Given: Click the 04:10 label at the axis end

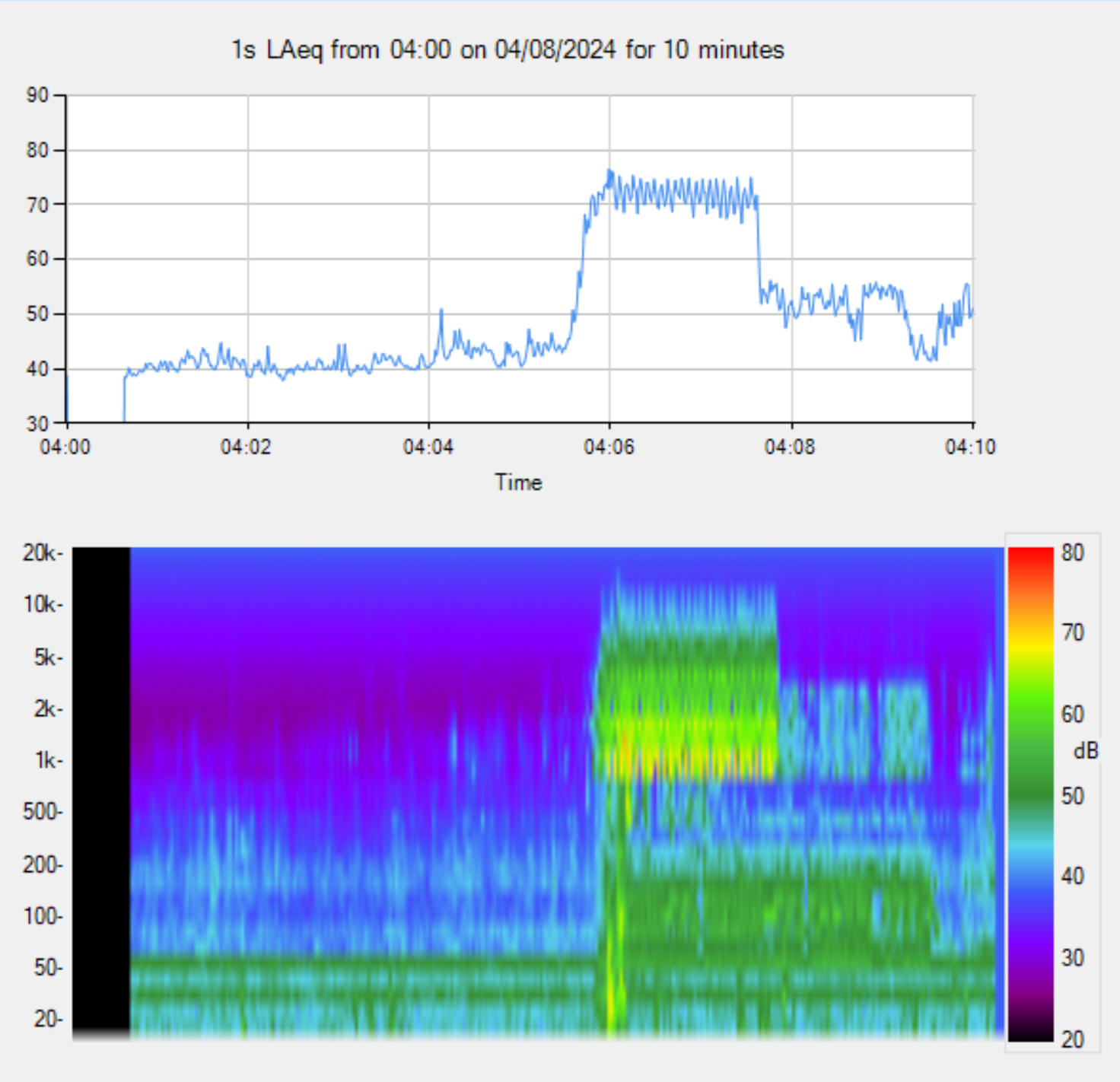Looking at the screenshot, I should point(970,447).
